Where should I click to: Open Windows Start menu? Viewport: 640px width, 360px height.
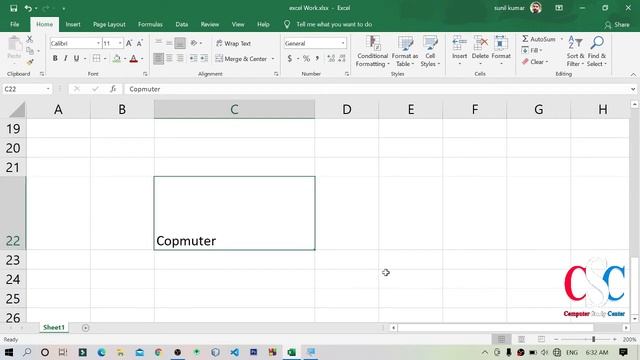point(9,352)
